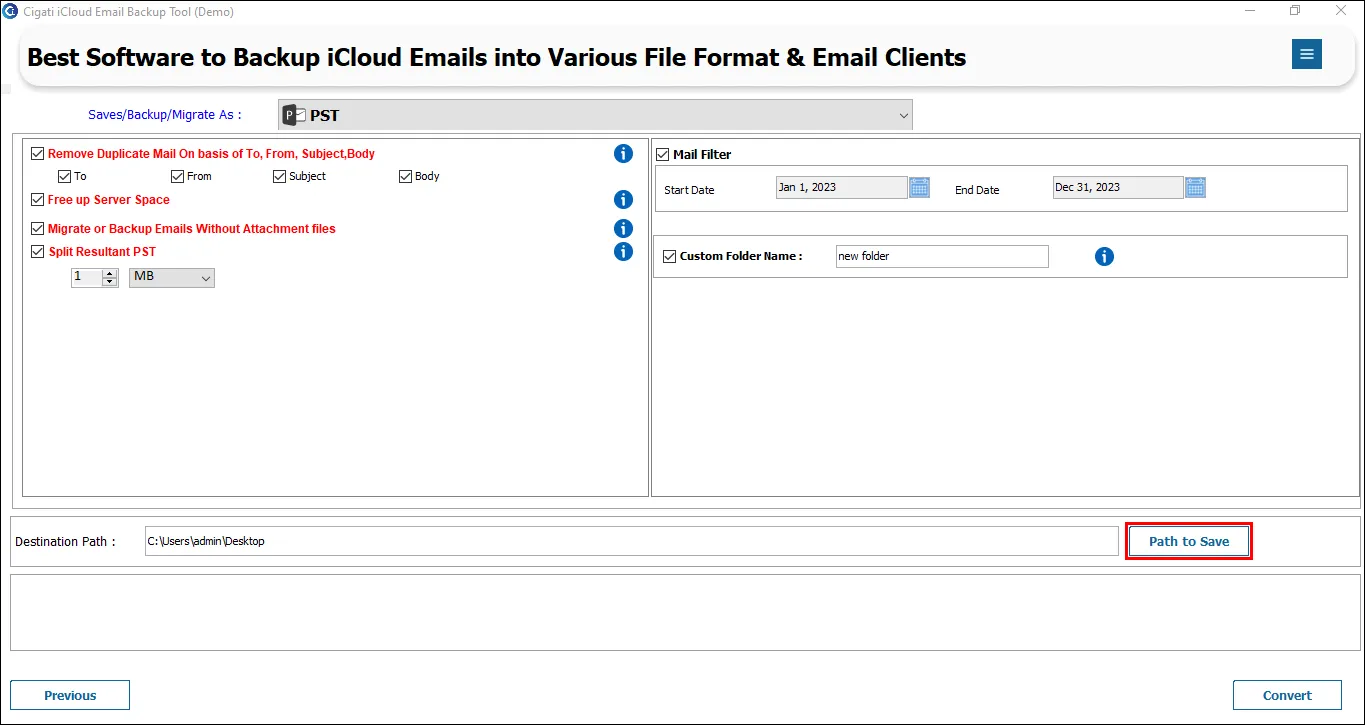The height and width of the screenshot is (725, 1365).
Task: Toggle the Mail Filter checkbox
Action: tap(663, 155)
